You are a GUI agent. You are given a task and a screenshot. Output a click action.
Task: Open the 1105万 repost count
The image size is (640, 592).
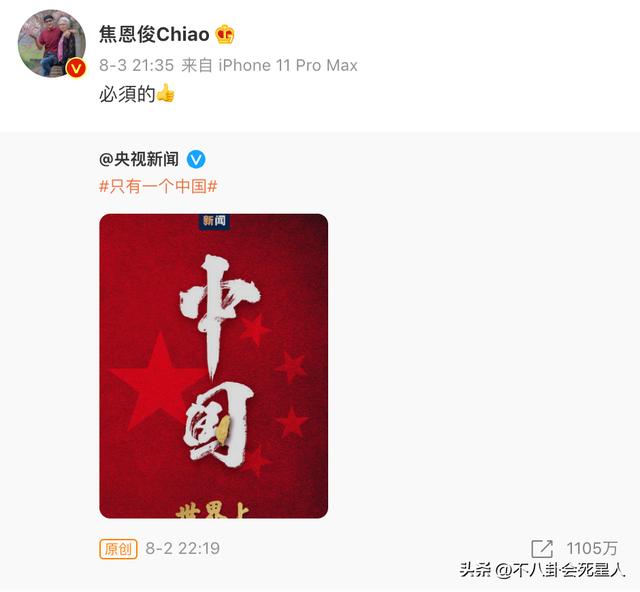pyautogui.click(x=592, y=548)
